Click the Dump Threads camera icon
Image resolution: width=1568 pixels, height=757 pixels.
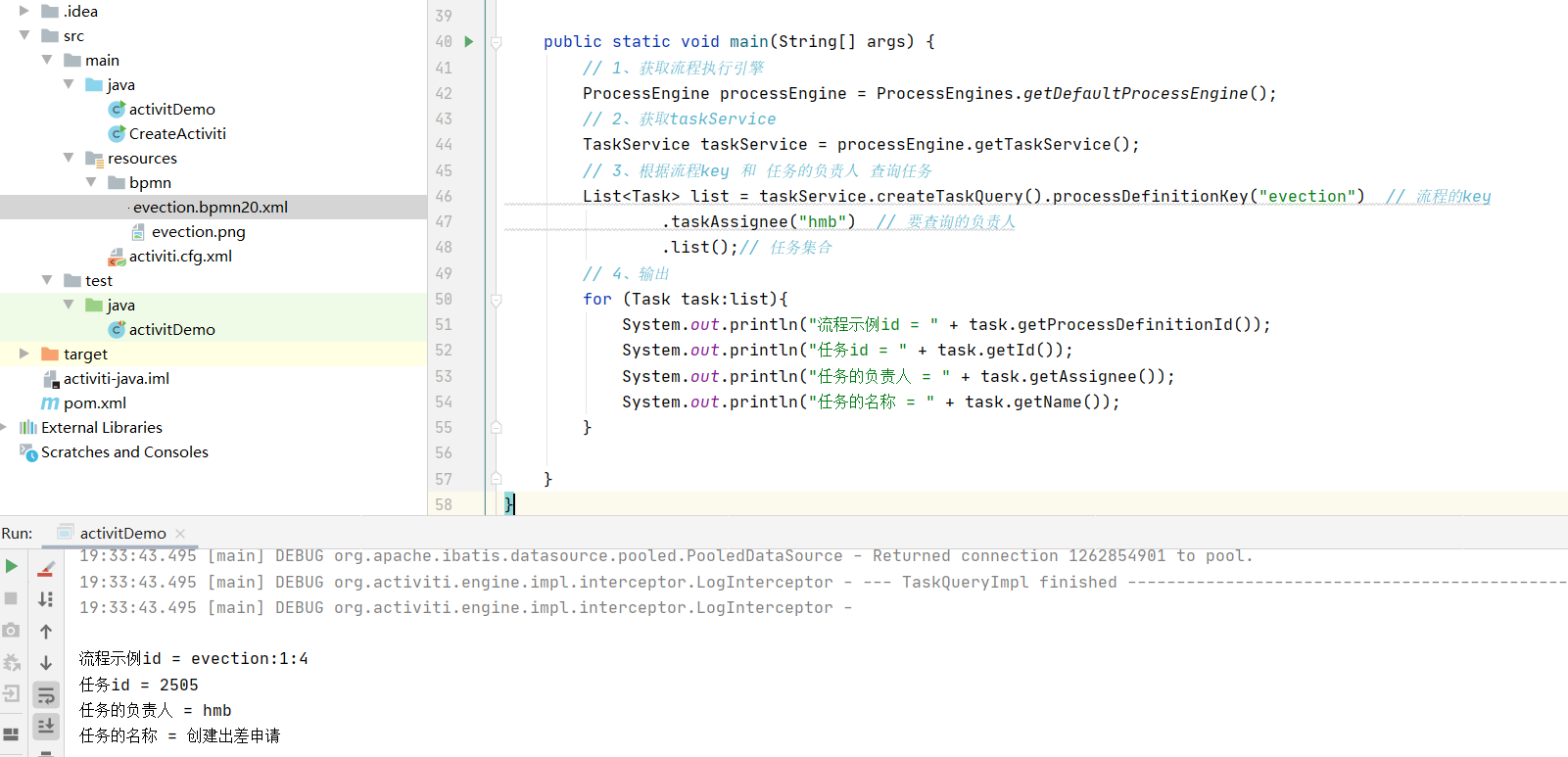(x=12, y=631)
